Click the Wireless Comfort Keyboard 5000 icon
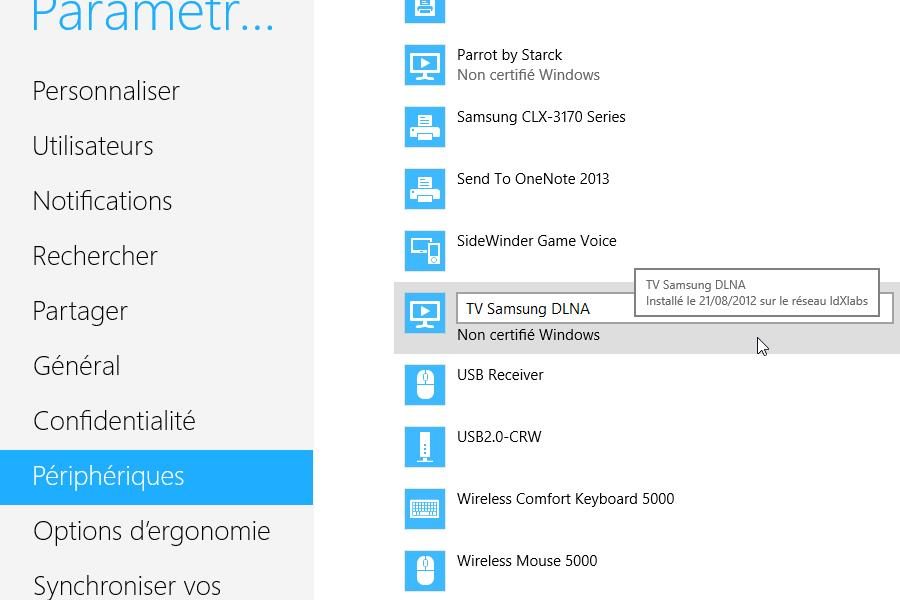 point(425,509)
